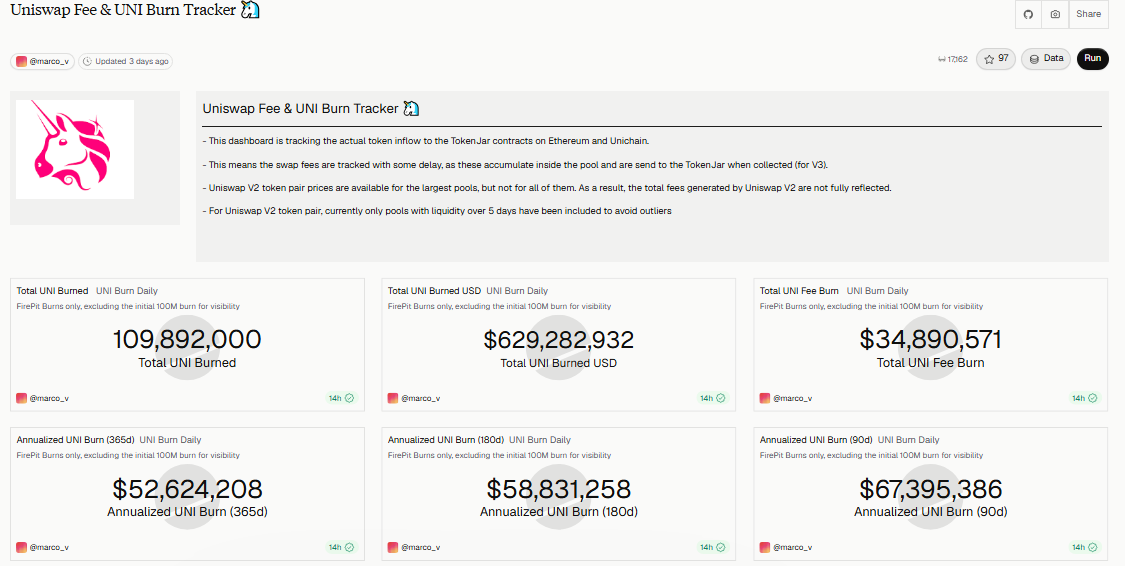Image resolution: width=1125 pixels, height=566 pixels.
Task: Open @marco_v author in Annualized 365d card
Action: [43, 547]
